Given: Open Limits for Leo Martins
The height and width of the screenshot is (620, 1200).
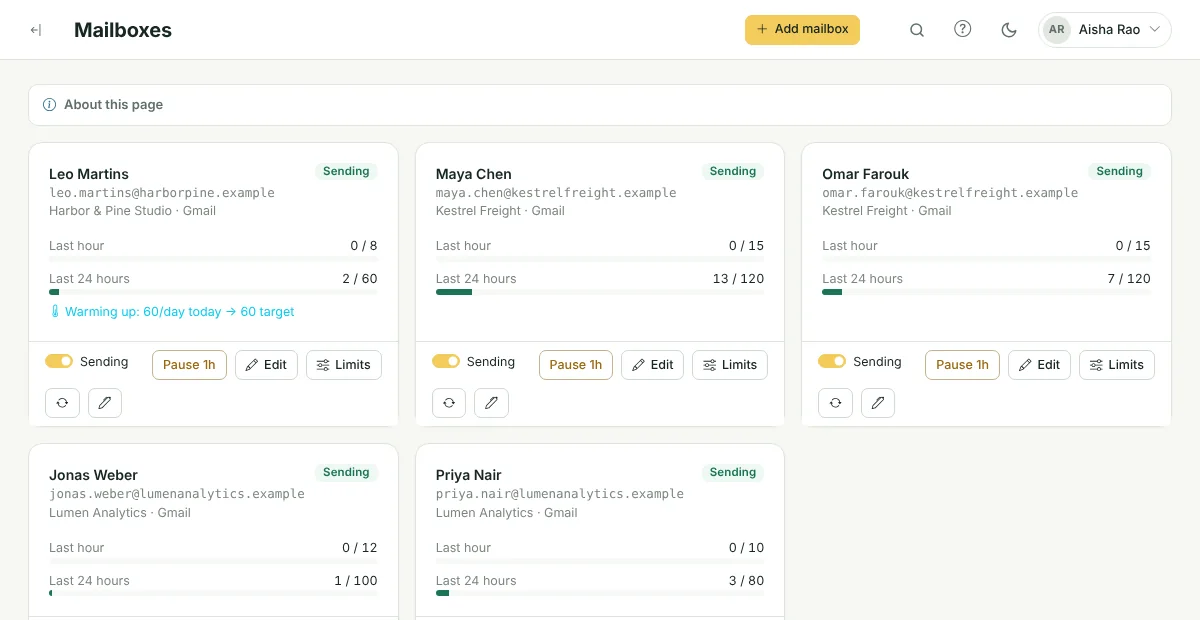Looking at the screenshot, I should pyautogui.click(x=344, y=365).
